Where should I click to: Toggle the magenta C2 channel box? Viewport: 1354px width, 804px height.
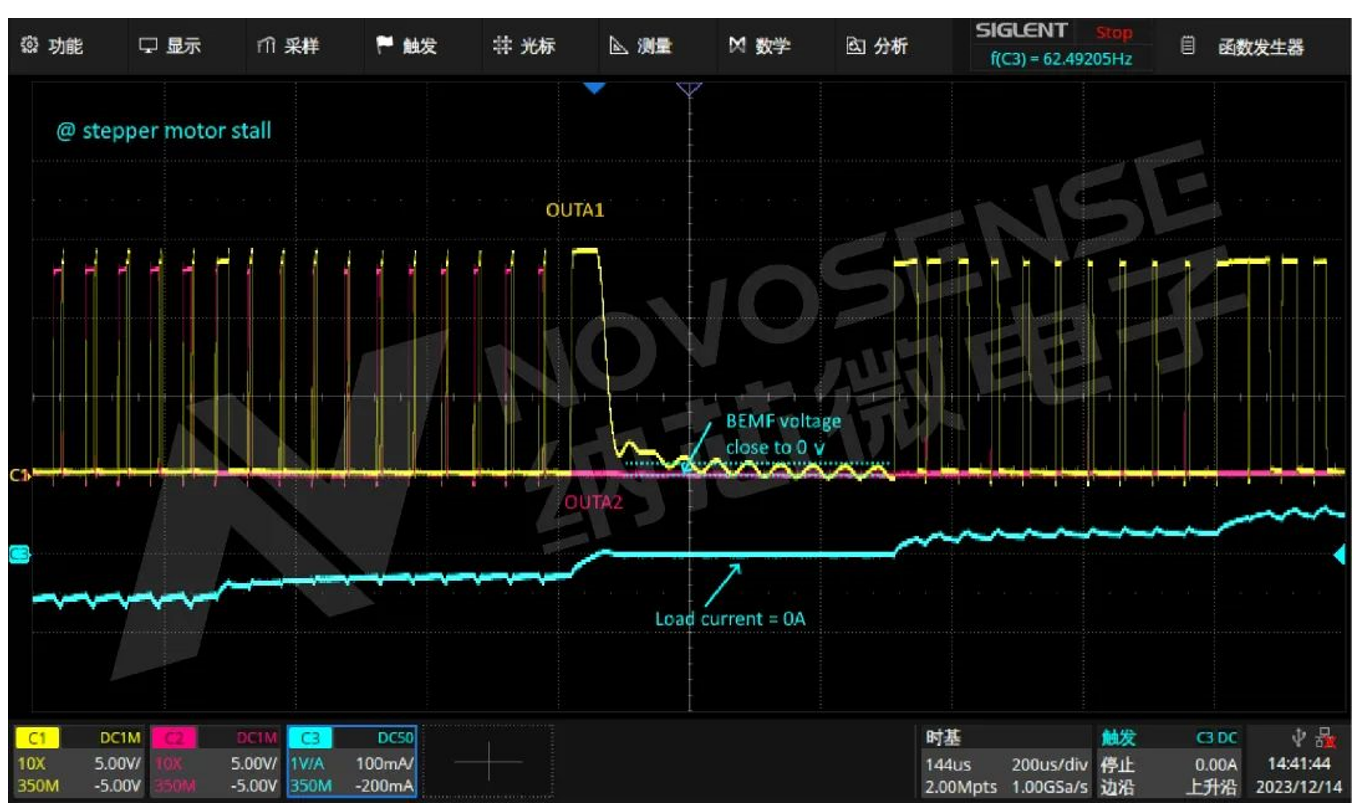(214, 762)
